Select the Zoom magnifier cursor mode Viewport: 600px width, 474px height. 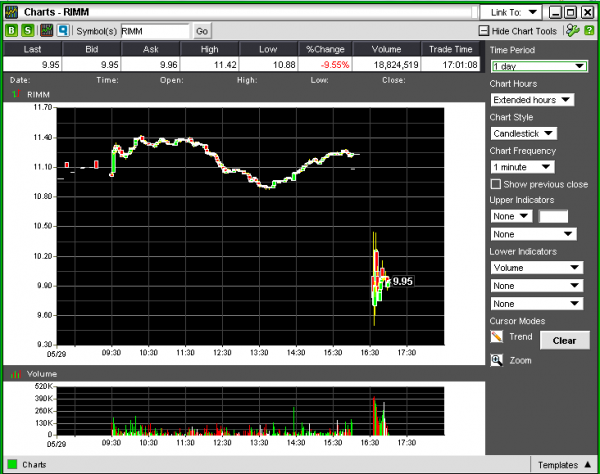pyautogui.click(x=496, y=360)
